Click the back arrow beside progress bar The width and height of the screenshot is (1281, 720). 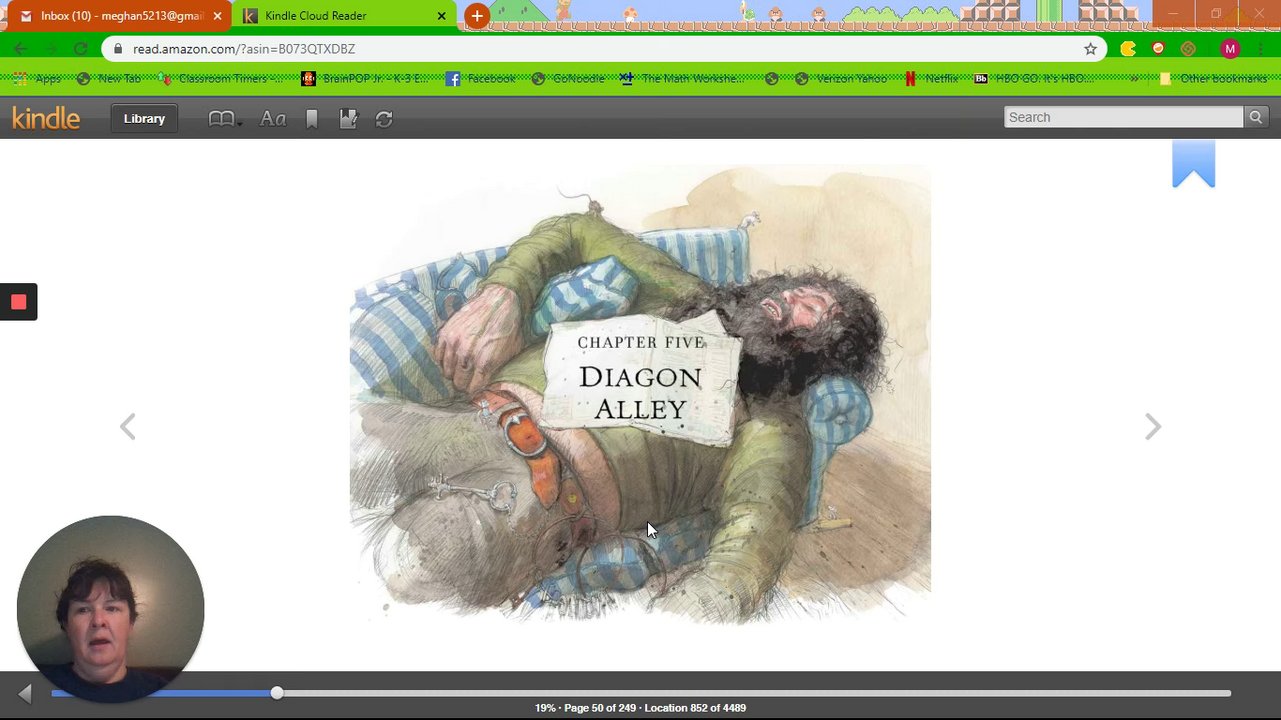pos(25,693)
